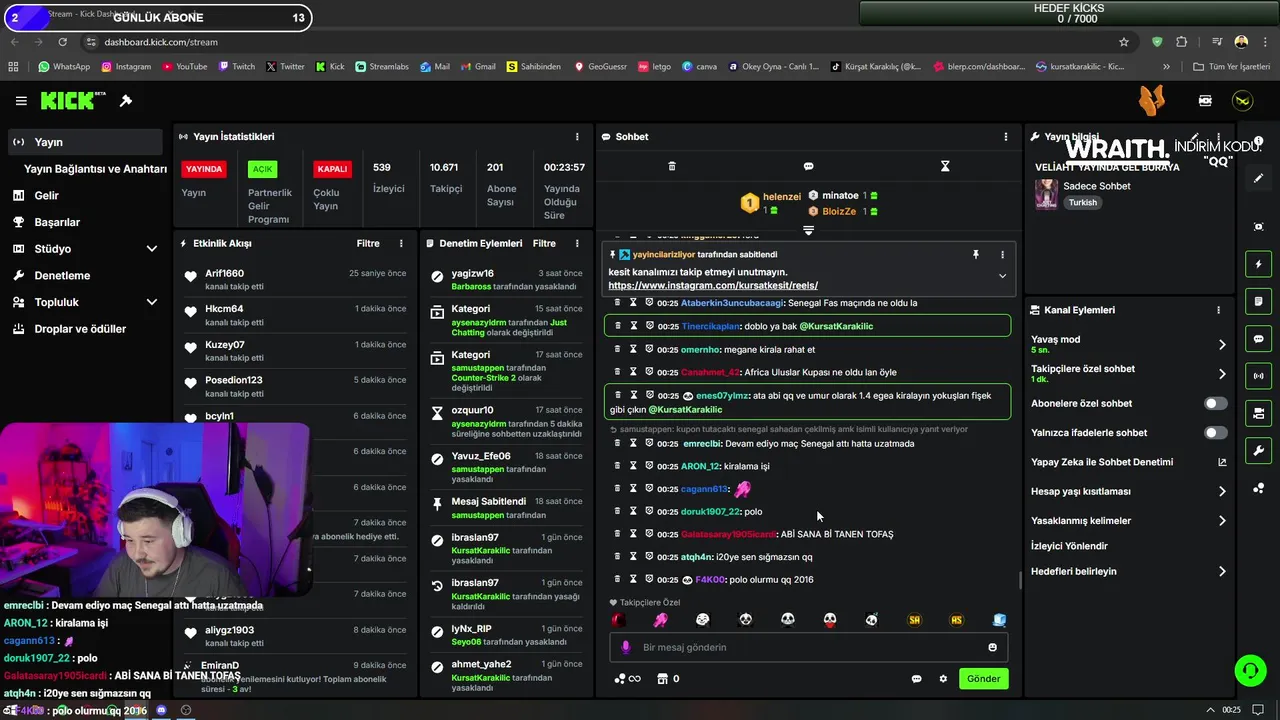Delete omernho's chat message with its trash icon

tap(617, 349)
